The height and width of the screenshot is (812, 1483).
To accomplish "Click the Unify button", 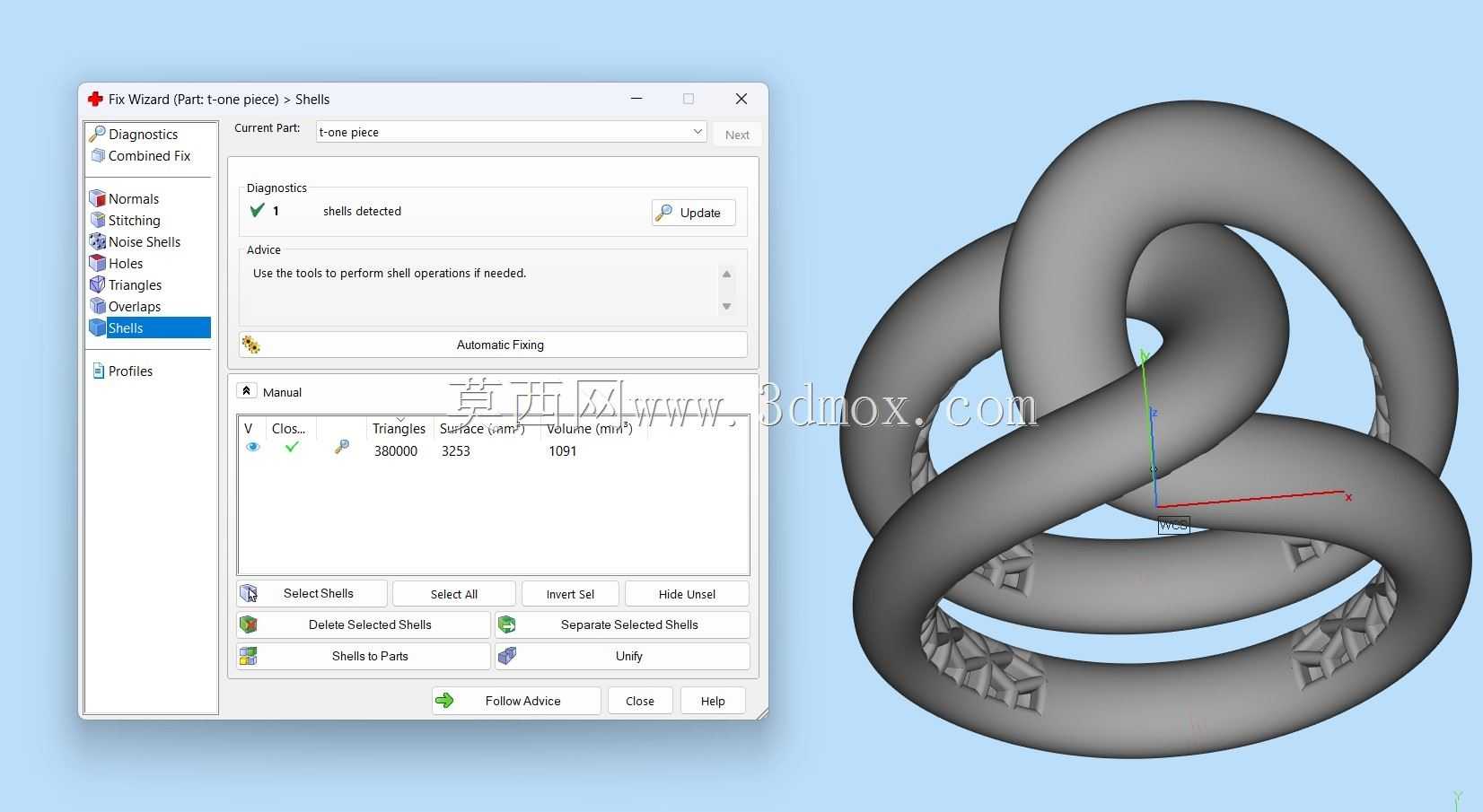I will coord(622,656).
